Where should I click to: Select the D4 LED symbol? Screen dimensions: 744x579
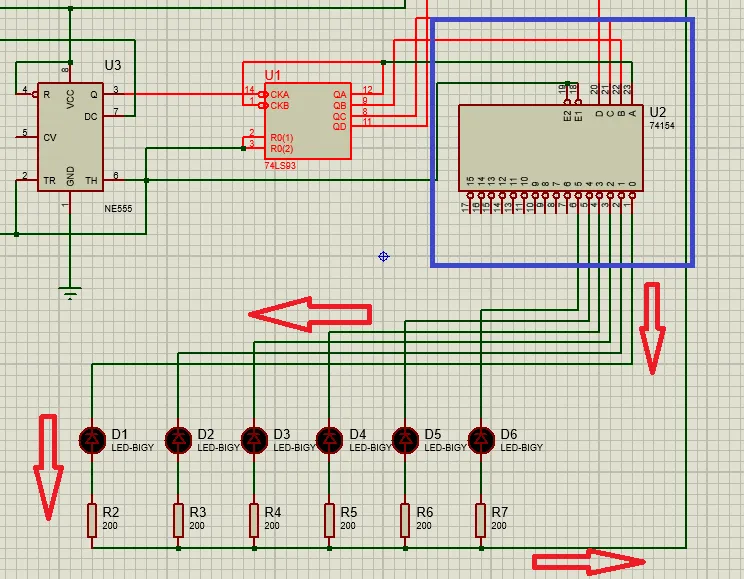coord(329,440)
